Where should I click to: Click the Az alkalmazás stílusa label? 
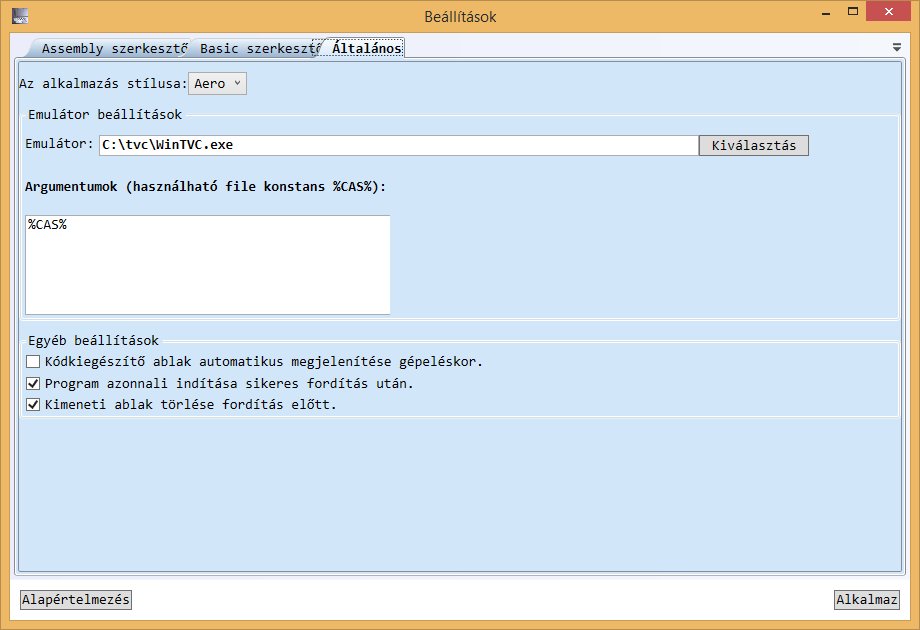point(103,84)
